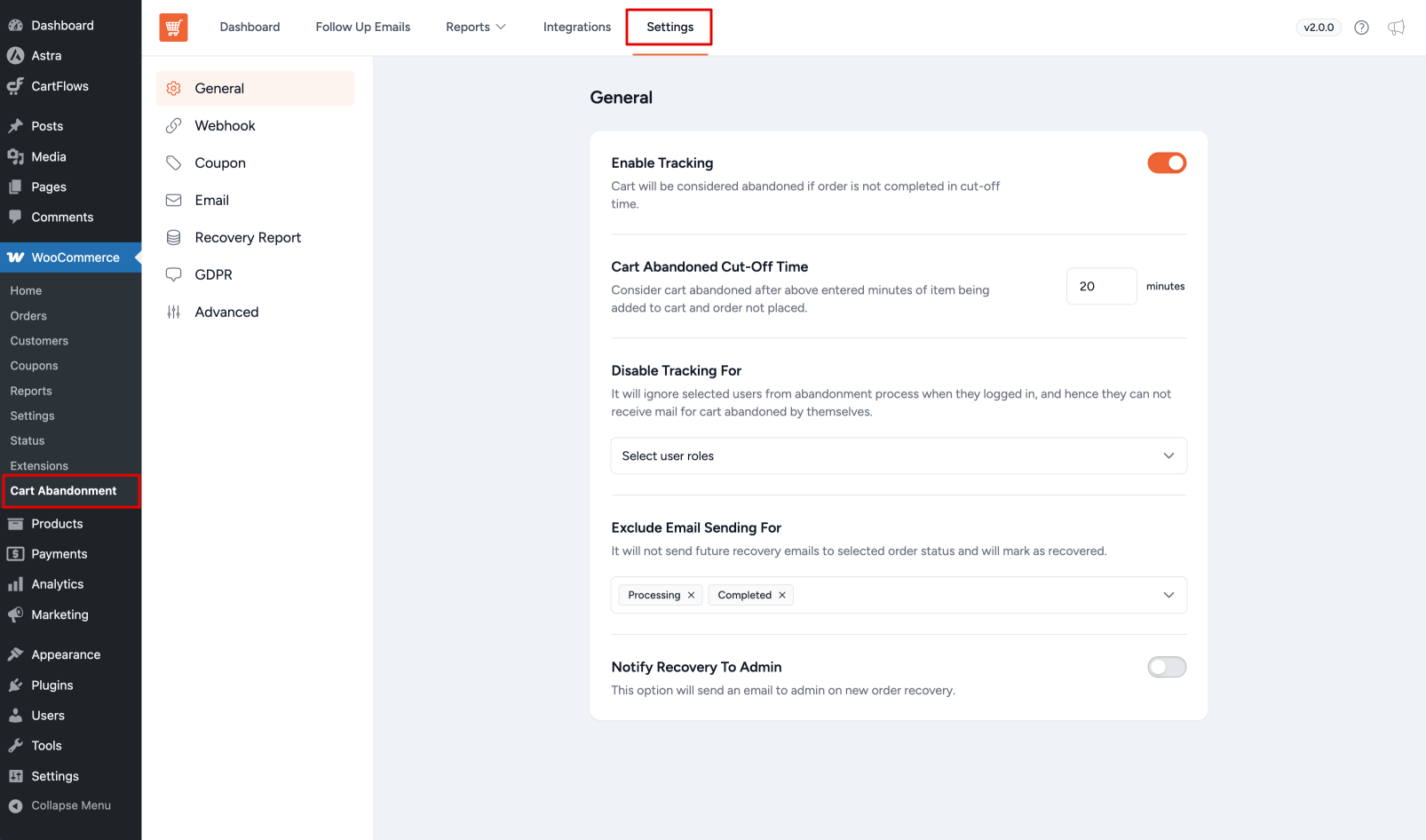The width and height of the screenshot is (1426, 840).
Task: Remove the Processing status tag
Action: (x=691, y=596)
